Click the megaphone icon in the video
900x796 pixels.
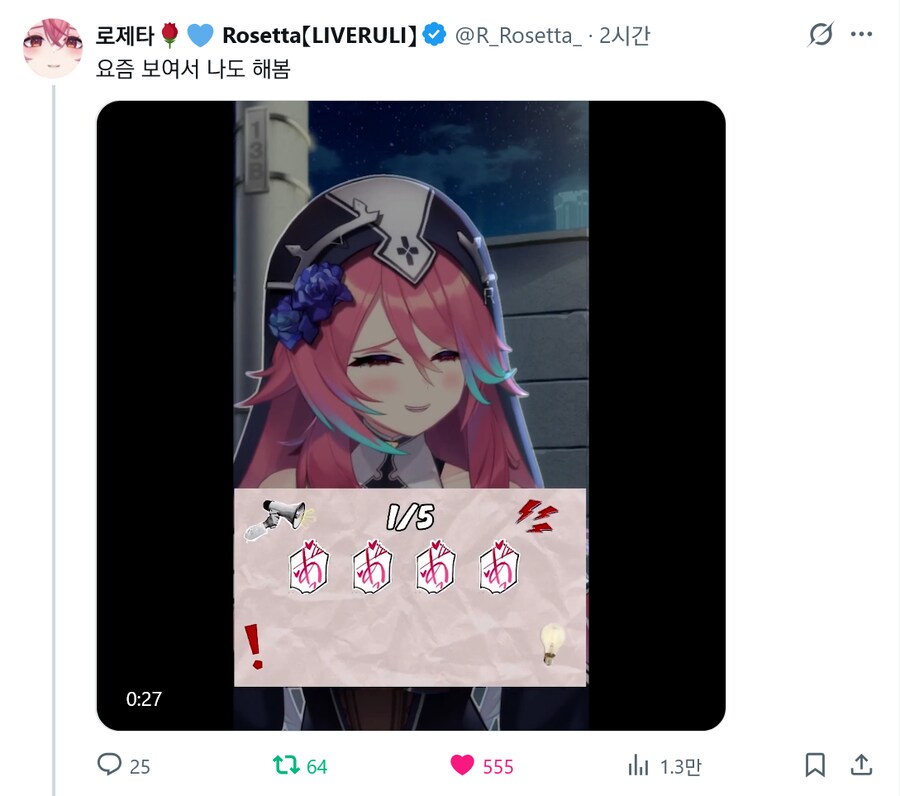pyautogui.click(x=280, y=519)
